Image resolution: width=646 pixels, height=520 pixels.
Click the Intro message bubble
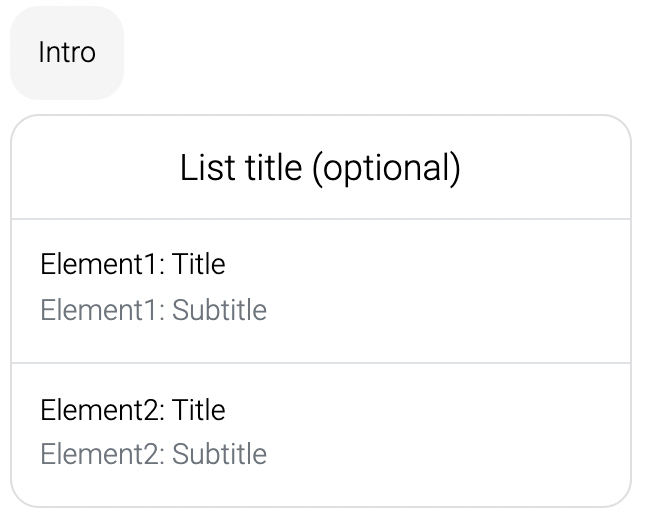click(x=67, y=53)
